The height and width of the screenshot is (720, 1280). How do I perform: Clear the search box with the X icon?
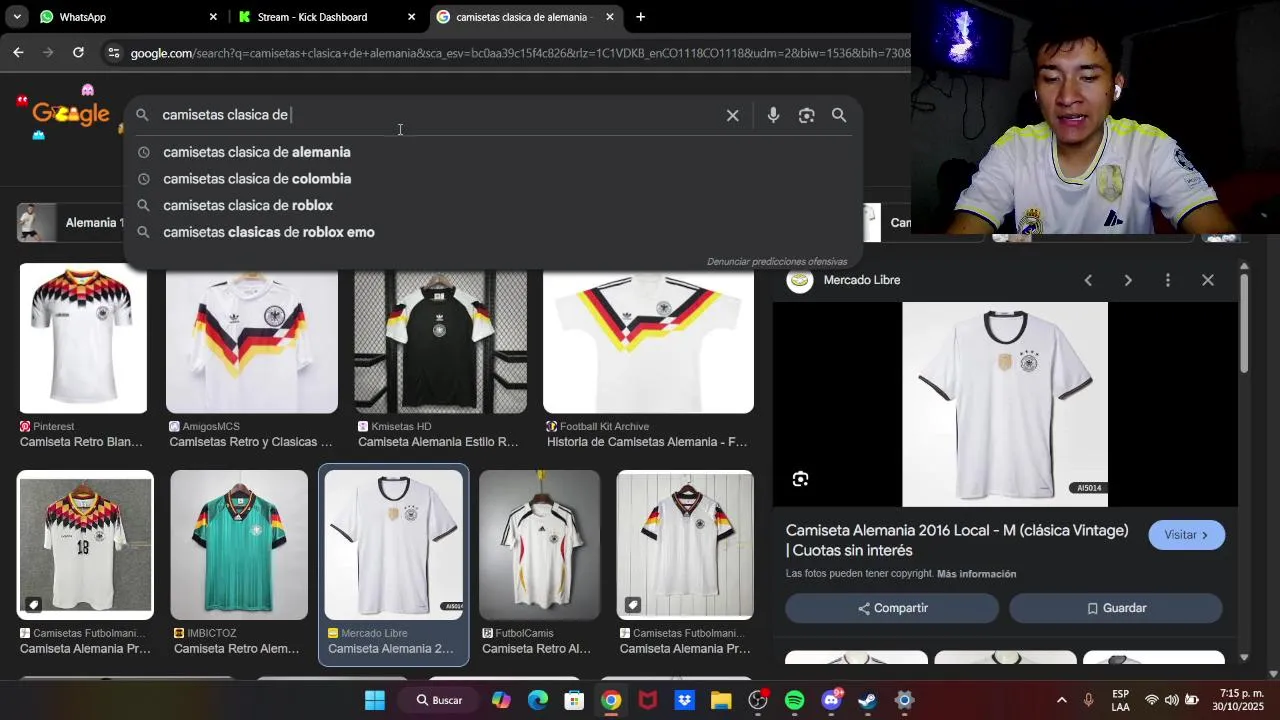pos(732,115)
